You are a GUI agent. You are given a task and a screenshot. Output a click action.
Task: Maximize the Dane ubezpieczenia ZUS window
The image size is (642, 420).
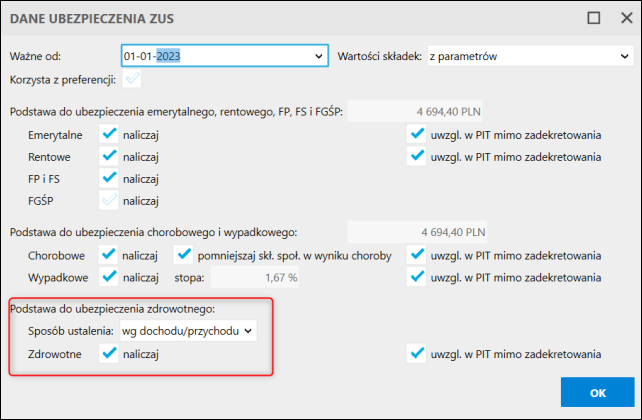594,18
